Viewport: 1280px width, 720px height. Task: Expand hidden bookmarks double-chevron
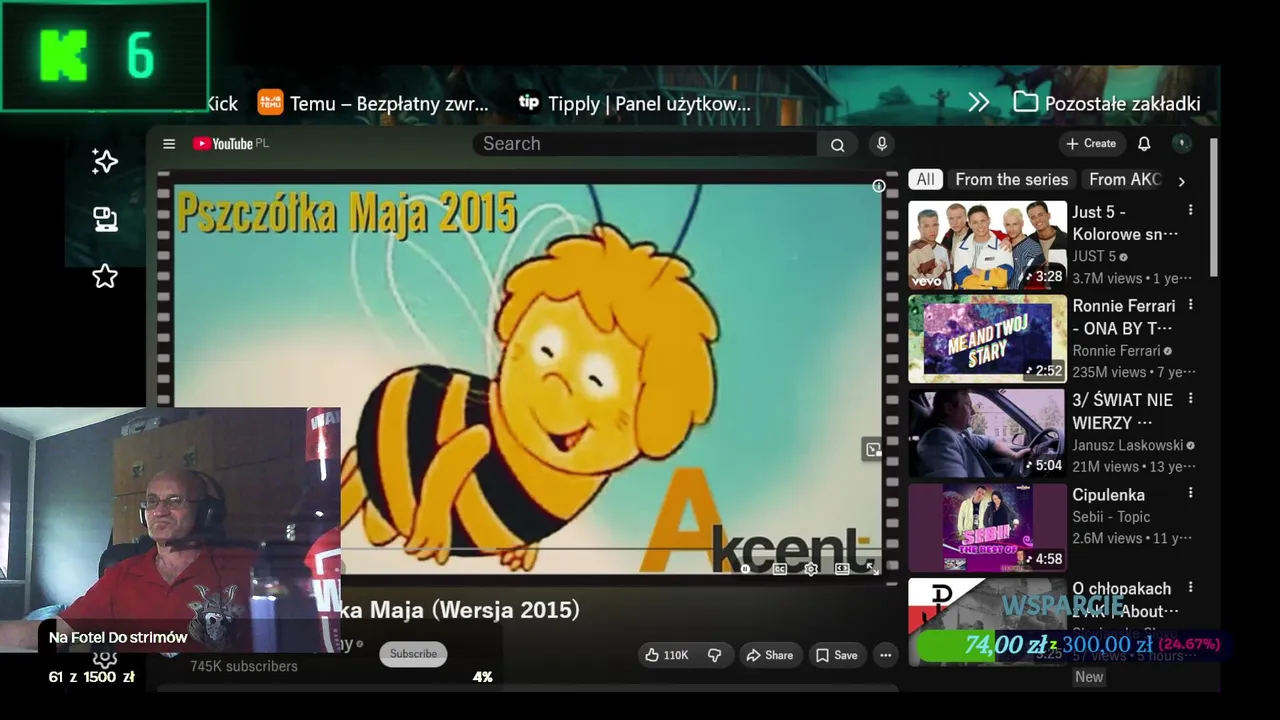coord(979,103)
